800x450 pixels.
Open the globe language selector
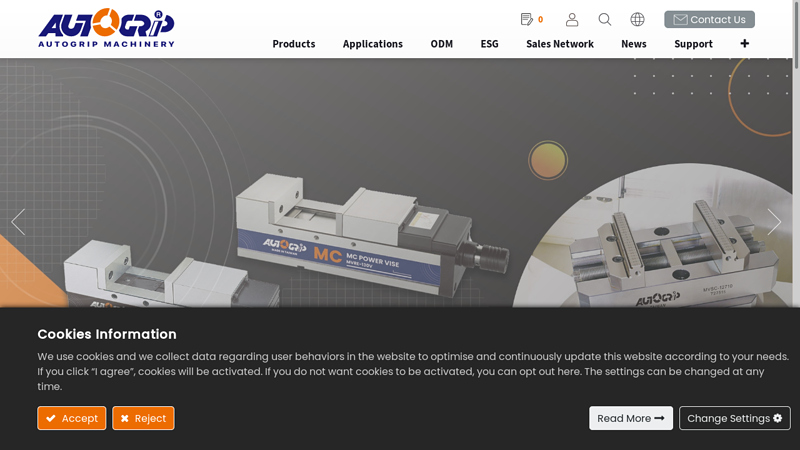pos(637,19)
